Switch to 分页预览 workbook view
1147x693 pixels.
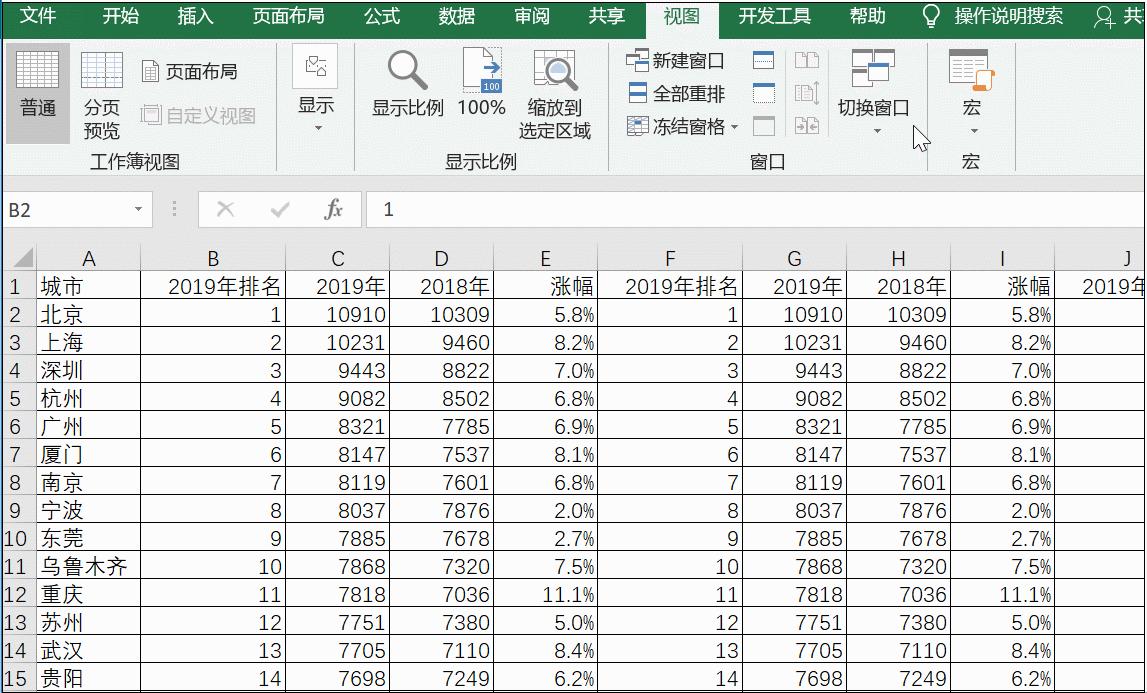tap(104, 97)
